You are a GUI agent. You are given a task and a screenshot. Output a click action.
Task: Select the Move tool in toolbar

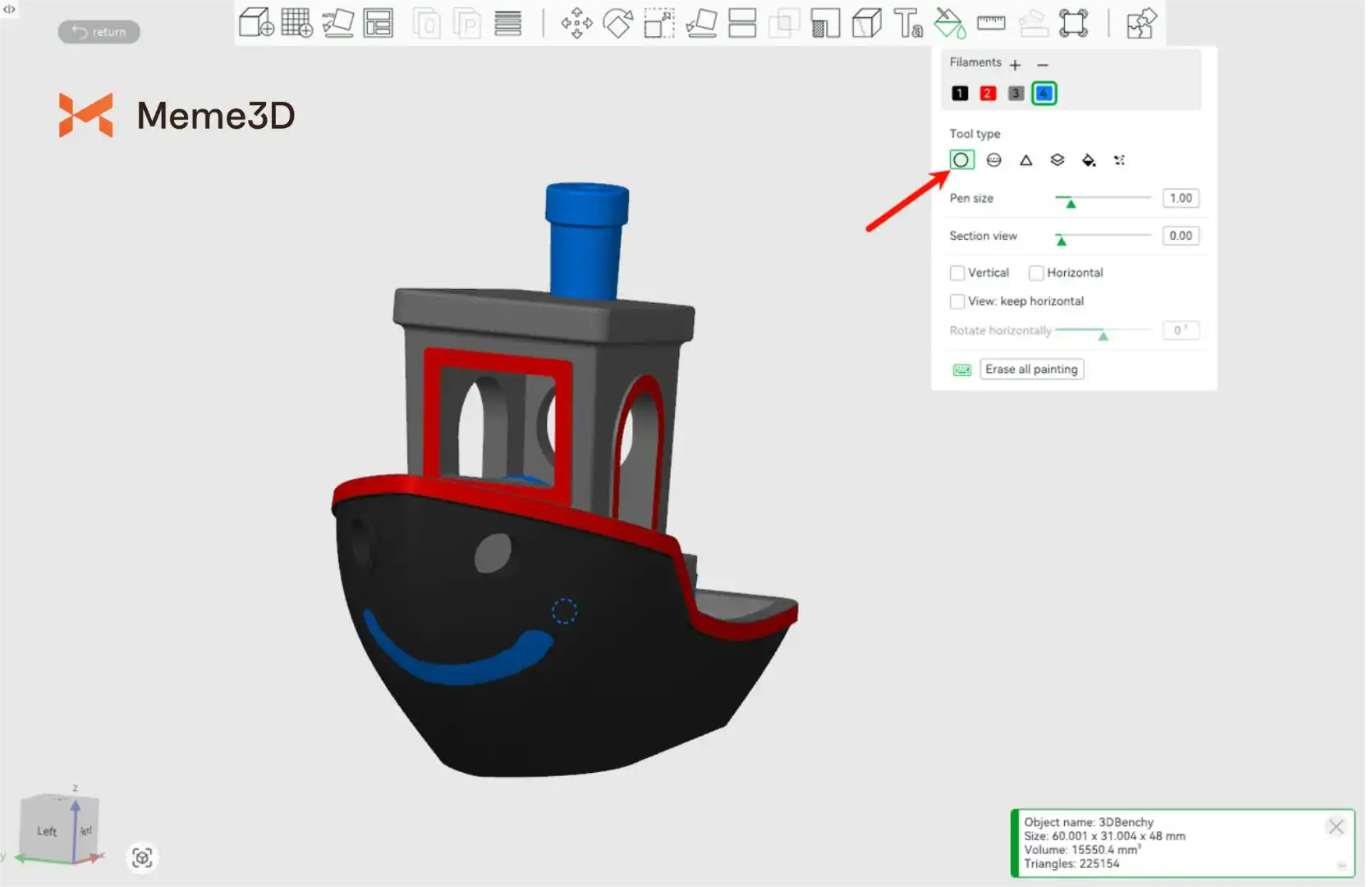pyautogui.click(x=576, y=23)
